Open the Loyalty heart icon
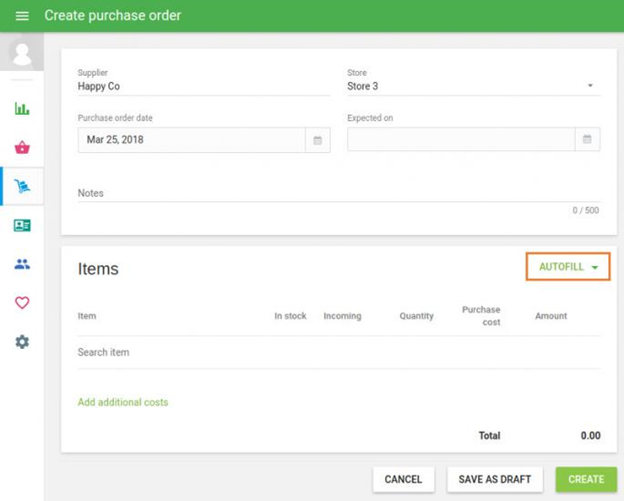Viewport: 624px width, 501px height. 22,303
